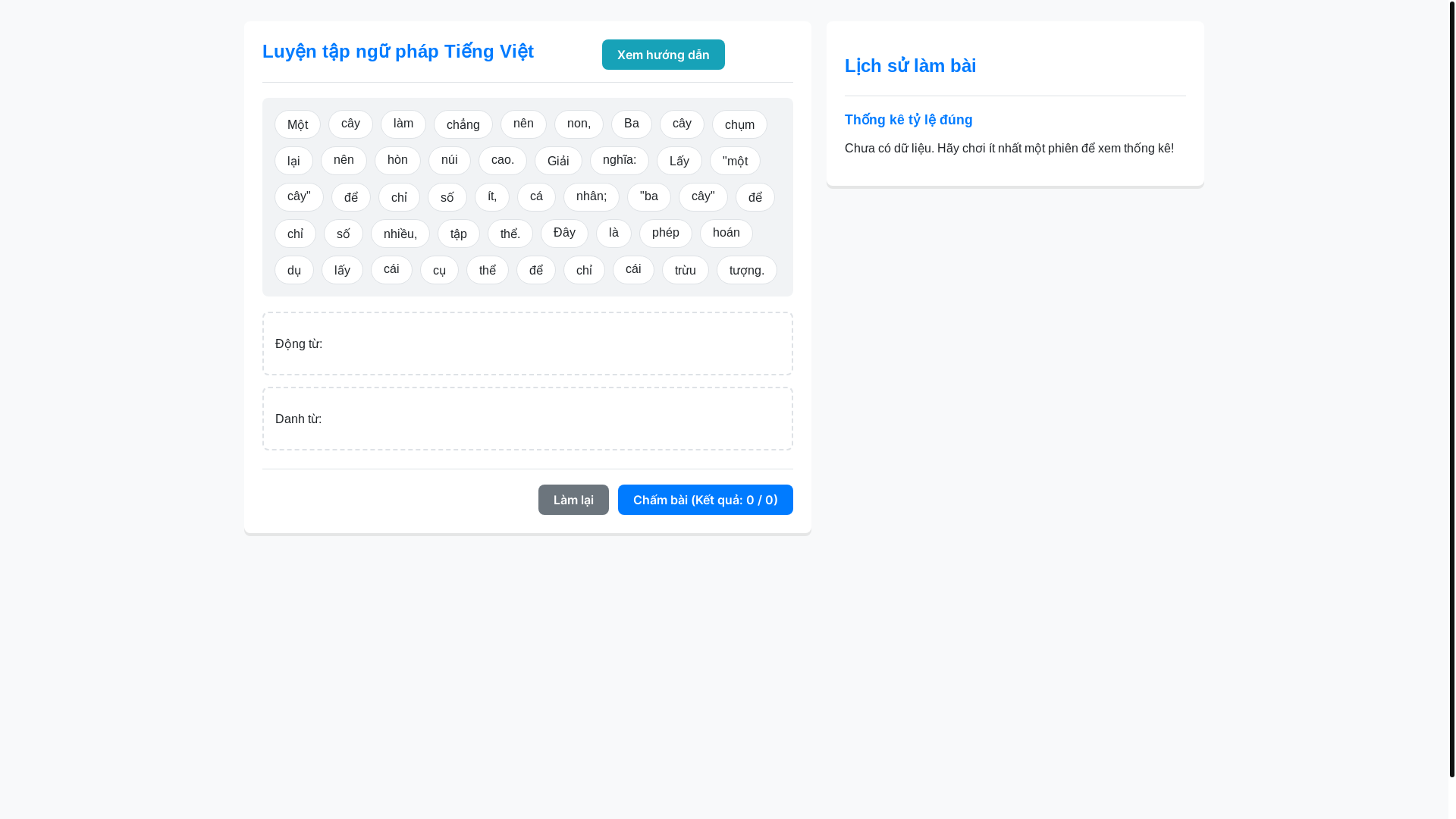Select the word chip 'Ba'
Viewport: 1456px width, 819px height.
click(632, 124)
